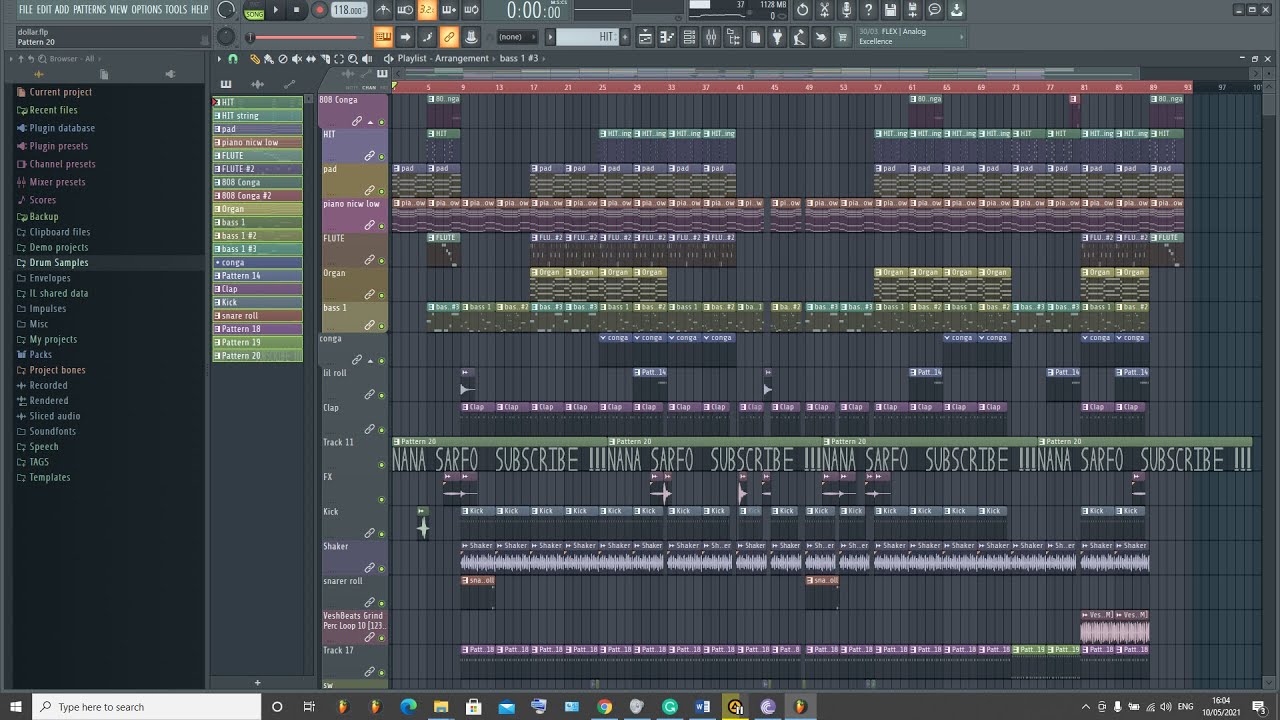Select 'snare roll' in pattern picker
Screen dimensions: 1280x720
[x=257, y=316]
